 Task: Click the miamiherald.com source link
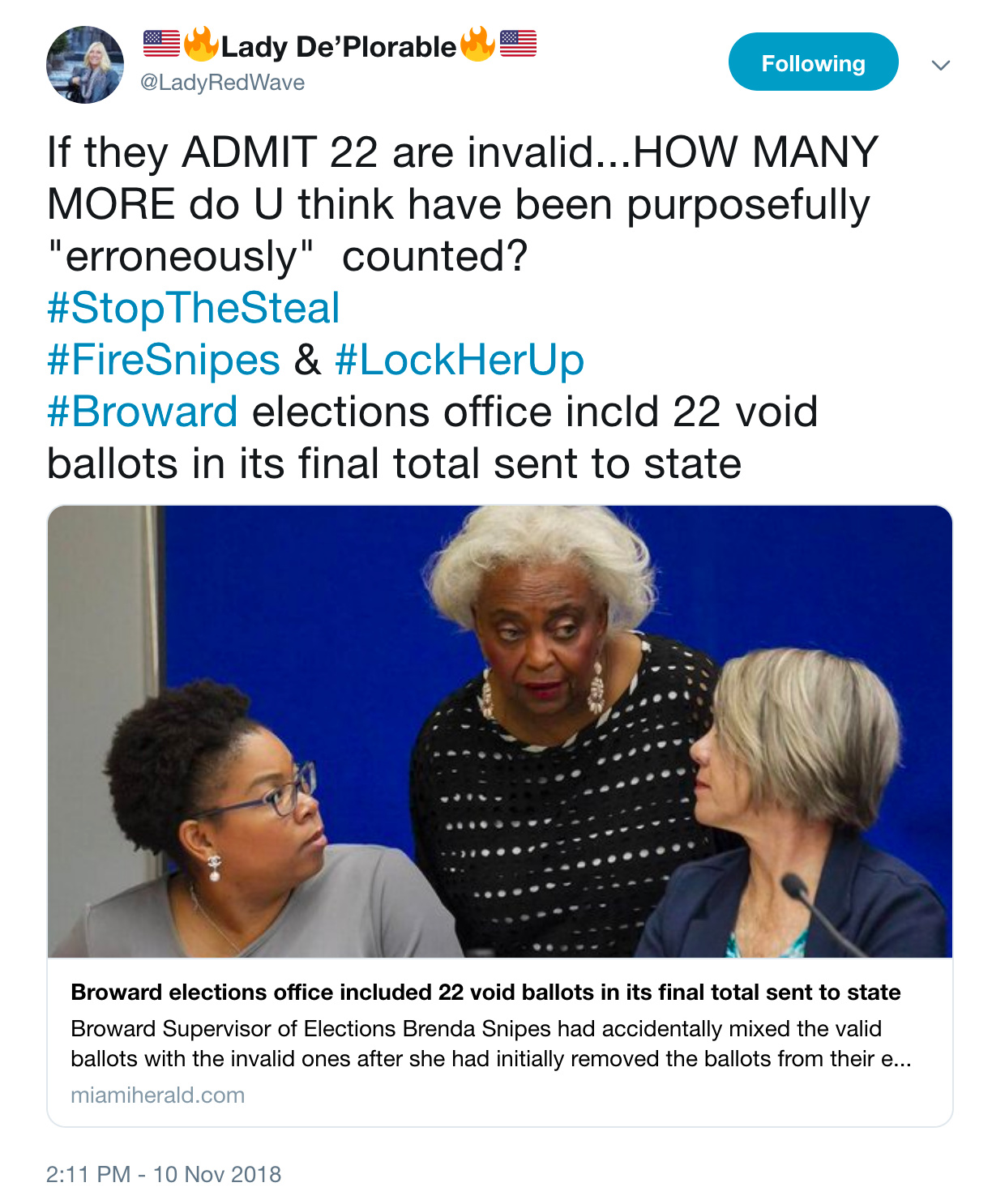pos(157,1095)
